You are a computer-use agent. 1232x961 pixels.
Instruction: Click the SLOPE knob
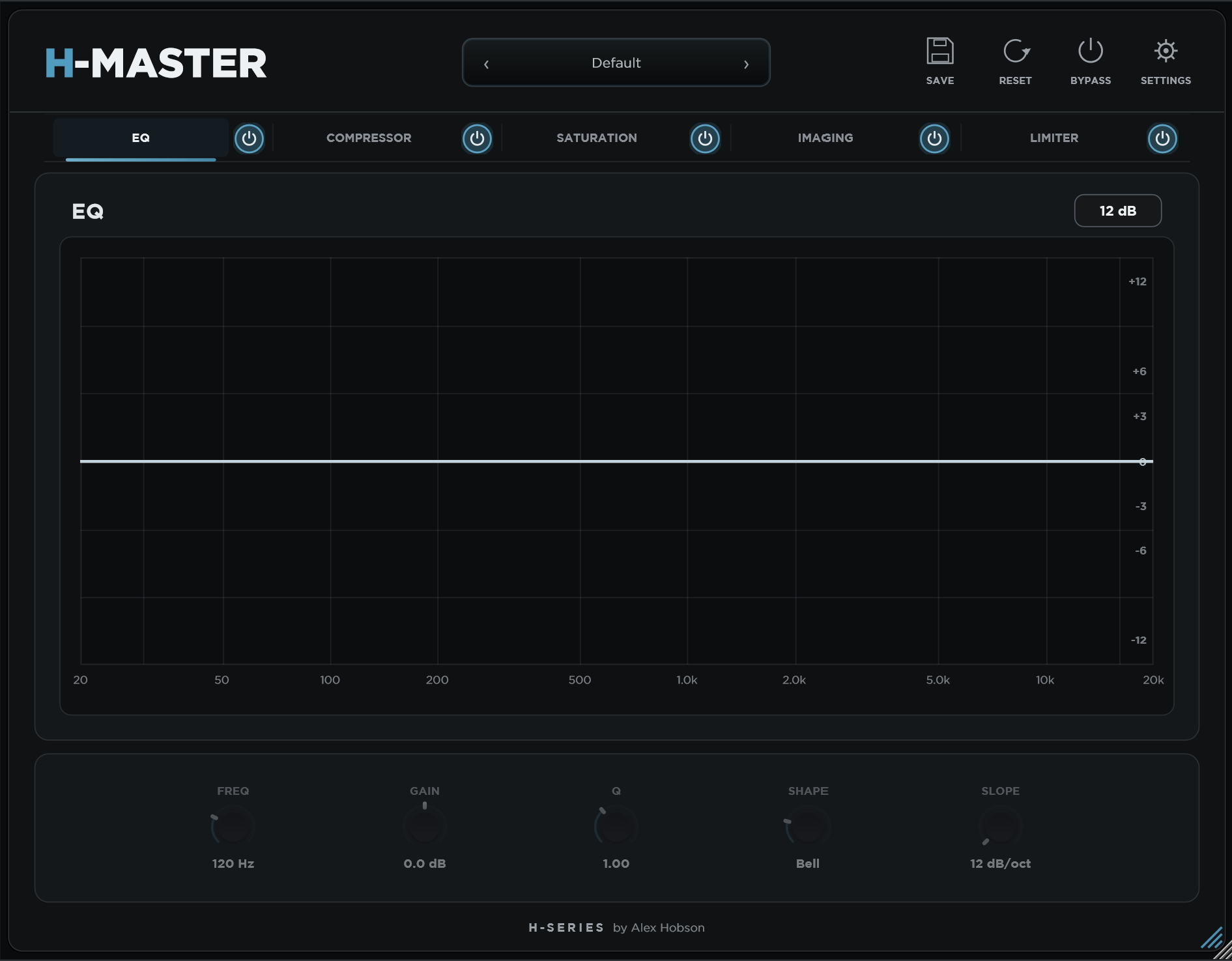click(x=1000, y=827)
